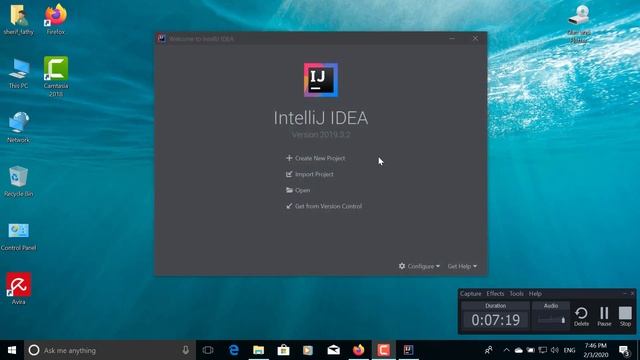
Task: Select Avira desktop shortcut
Action: tap(18, 289)
